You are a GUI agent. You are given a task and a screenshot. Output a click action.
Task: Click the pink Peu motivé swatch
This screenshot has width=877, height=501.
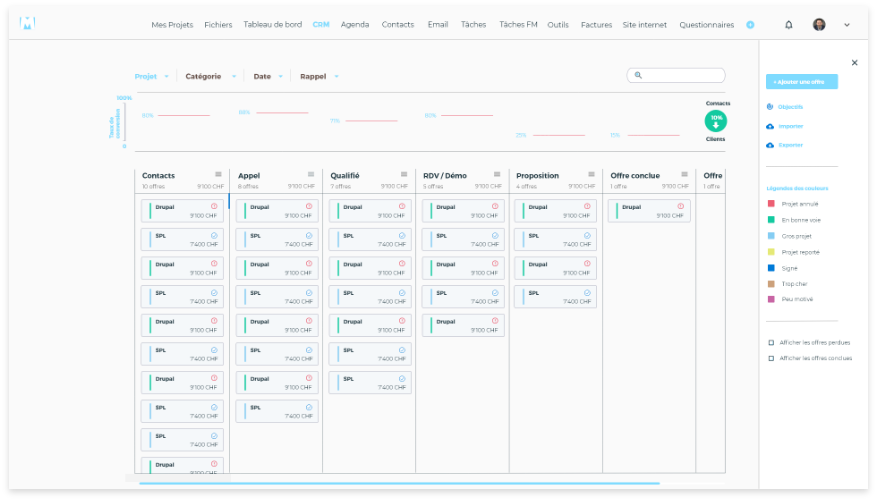(771, 299)
